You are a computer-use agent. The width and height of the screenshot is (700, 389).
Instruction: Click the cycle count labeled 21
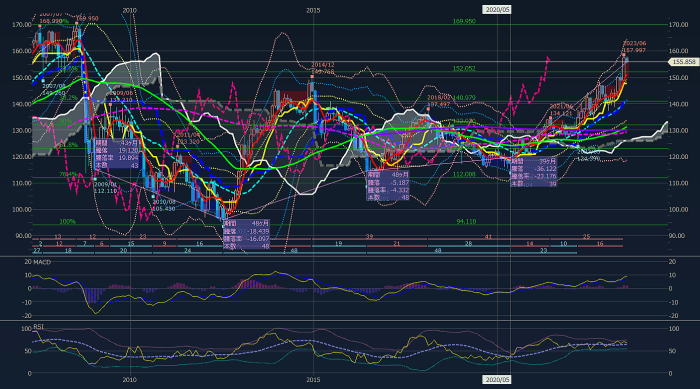[x=396, y=244]
